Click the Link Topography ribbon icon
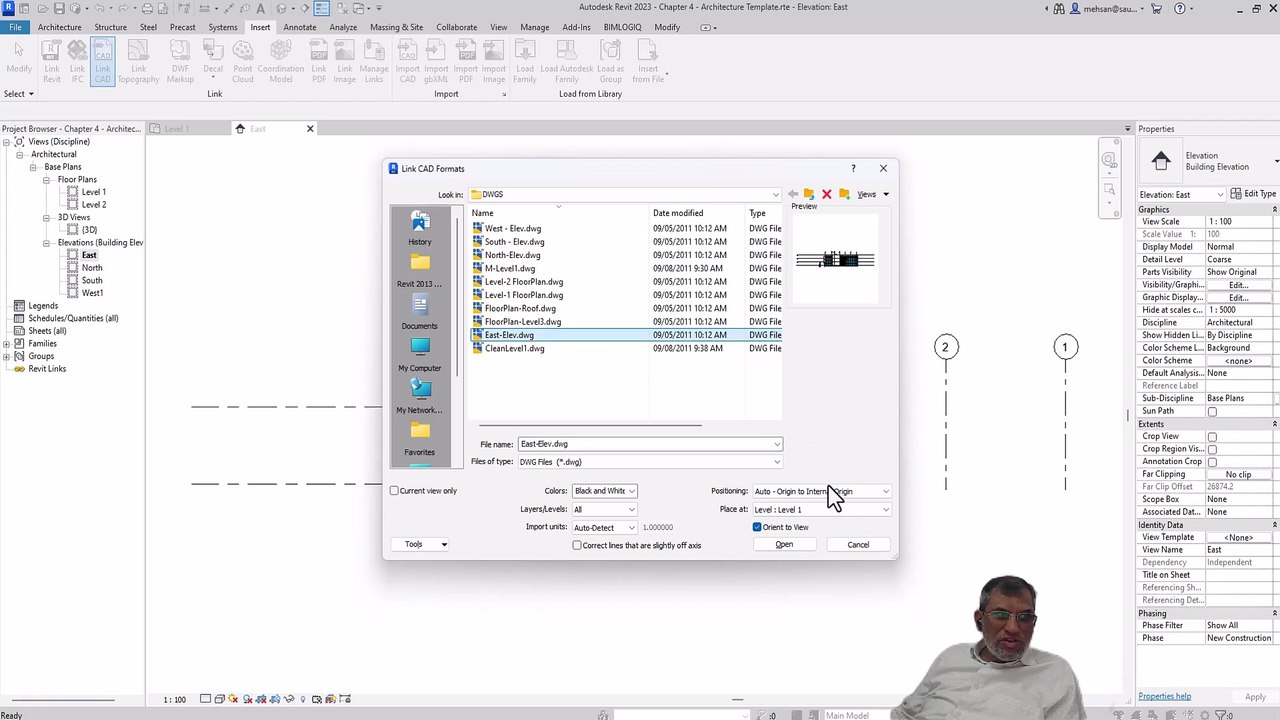Screen dimensions: 1280x720 [x=138, y=62]
